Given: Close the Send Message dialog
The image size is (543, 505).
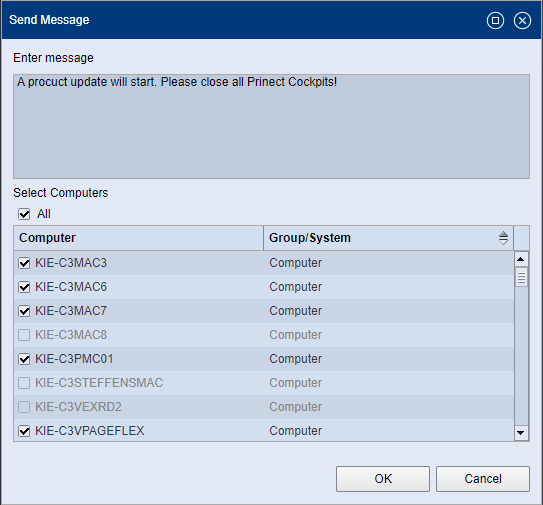Looking at the screenshot, I should [522, 20].
